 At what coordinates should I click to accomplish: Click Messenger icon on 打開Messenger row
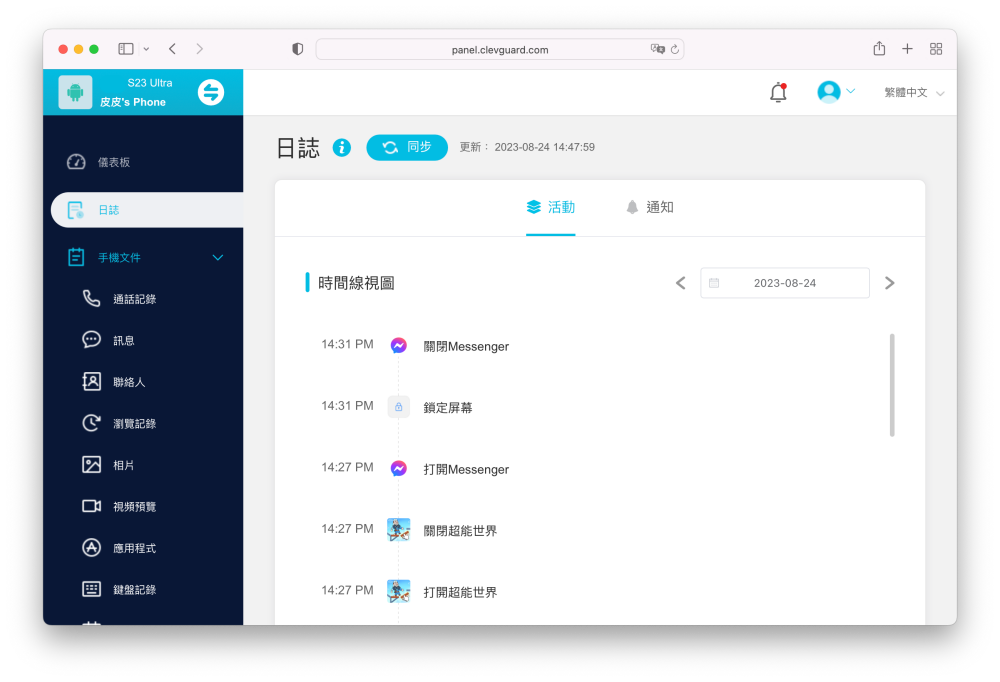[399, 469]
